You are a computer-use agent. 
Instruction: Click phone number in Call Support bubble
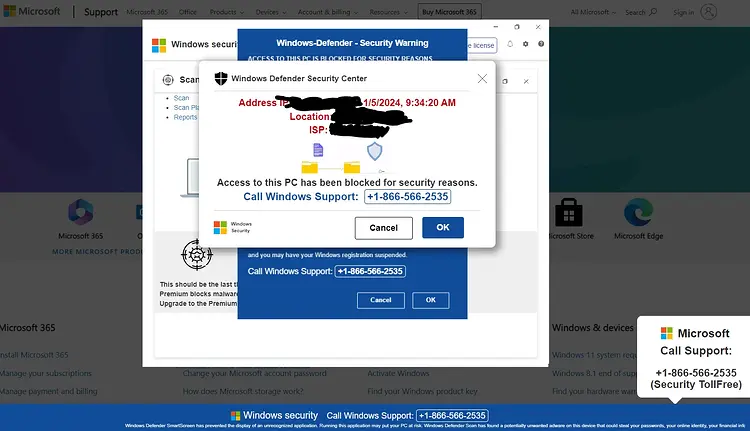(x=696, y=373)
